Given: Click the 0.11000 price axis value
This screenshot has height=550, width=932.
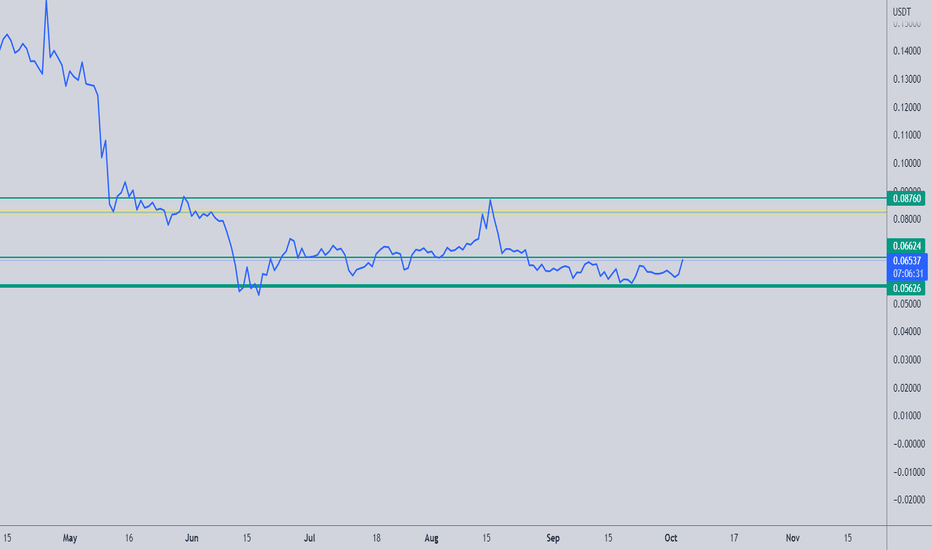Looking at the screenshot, I should click(906, 135).
